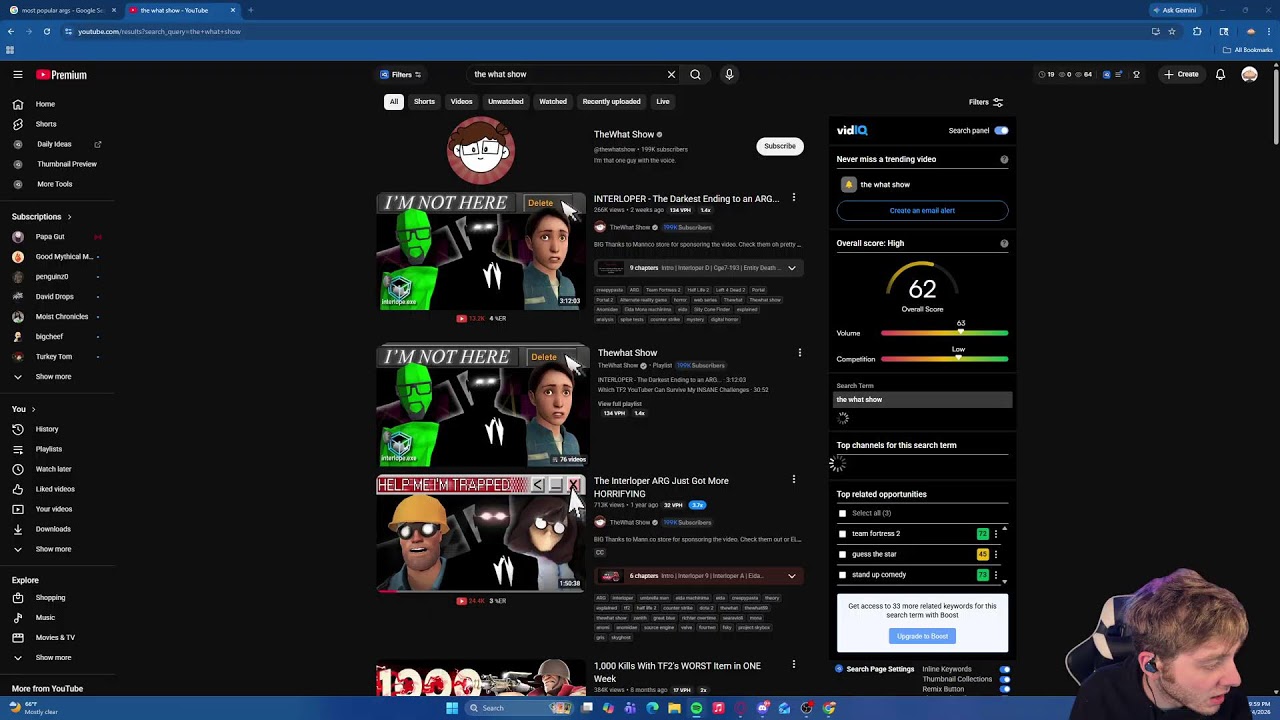Open Microsoft Edge from the taskbar

coord(652,708)
